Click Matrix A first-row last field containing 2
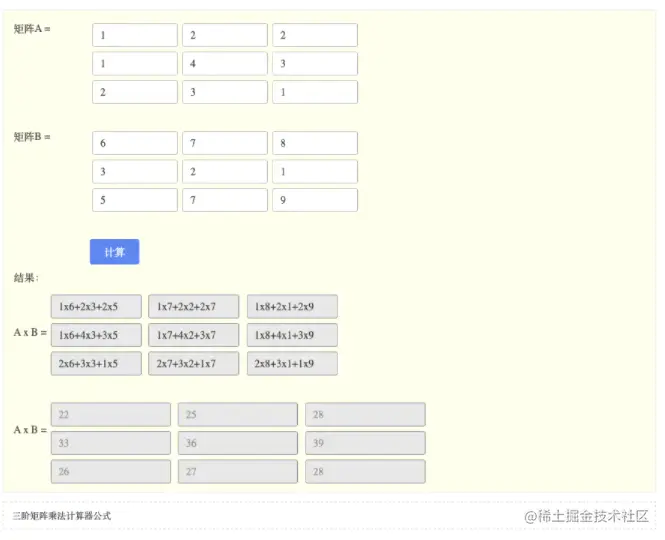665x540 pixels. coord(315,35)
